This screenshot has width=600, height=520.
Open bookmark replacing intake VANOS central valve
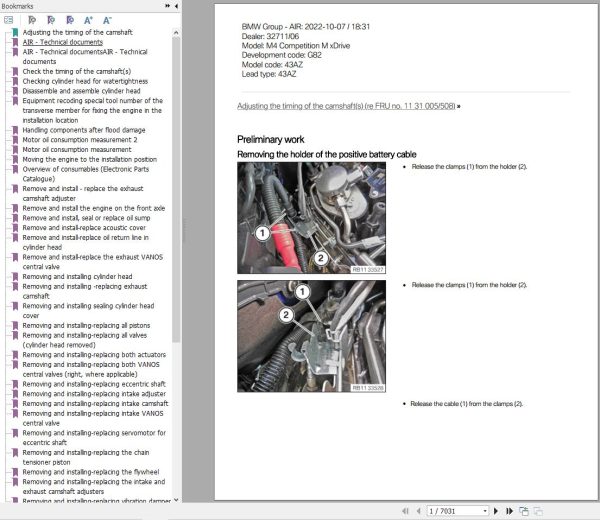click(93, 418)
